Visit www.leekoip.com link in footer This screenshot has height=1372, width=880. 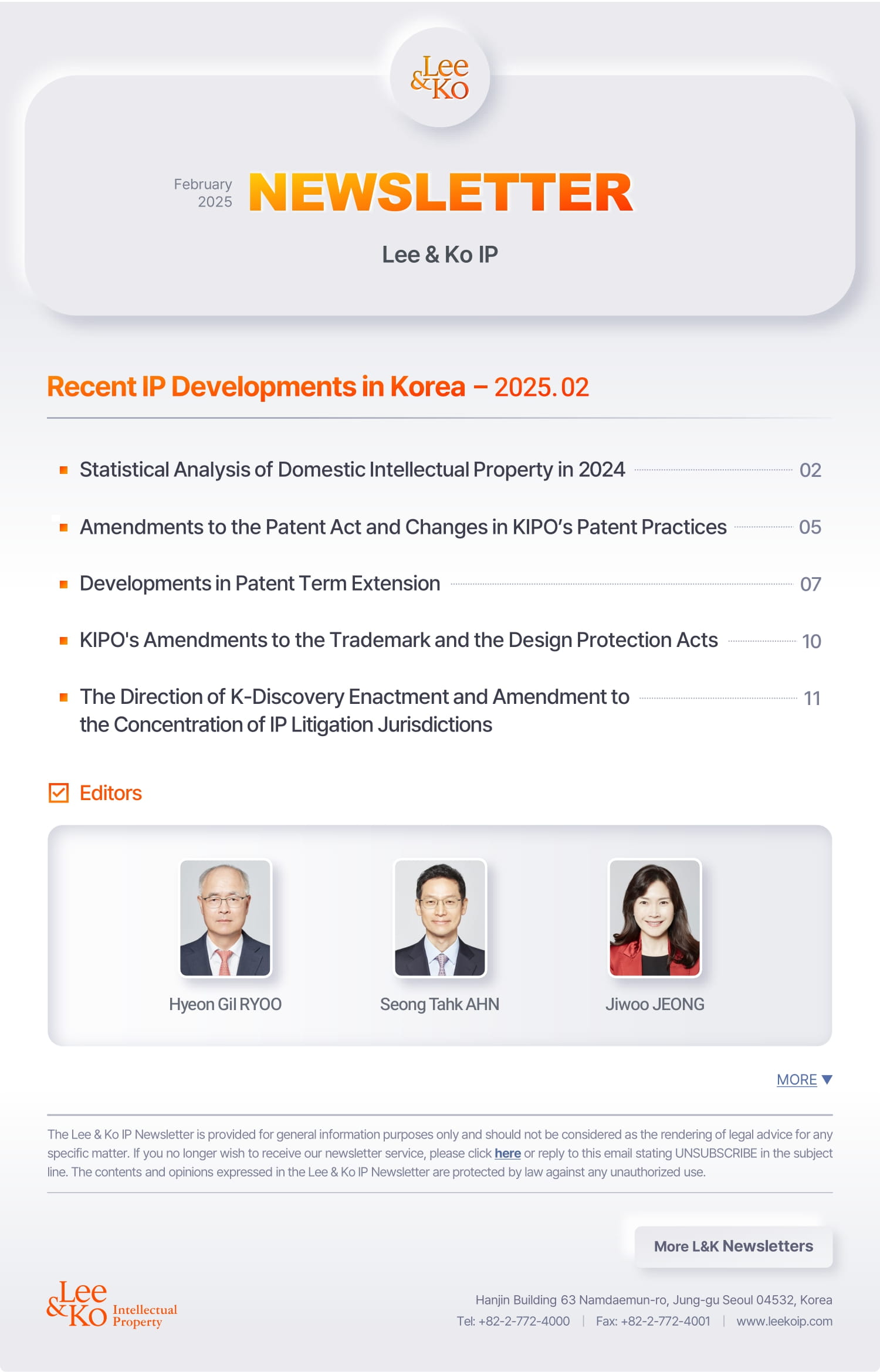coord(784,1321)
